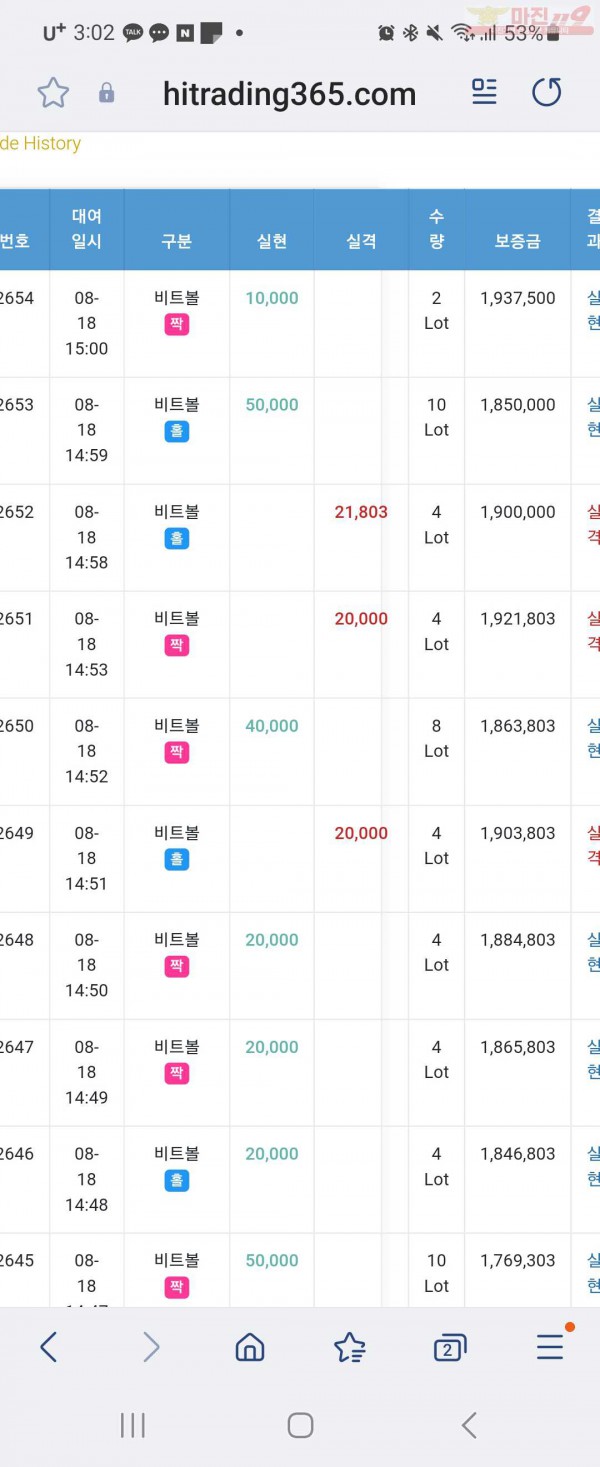Tap the lock security icon

click(106, 93)
